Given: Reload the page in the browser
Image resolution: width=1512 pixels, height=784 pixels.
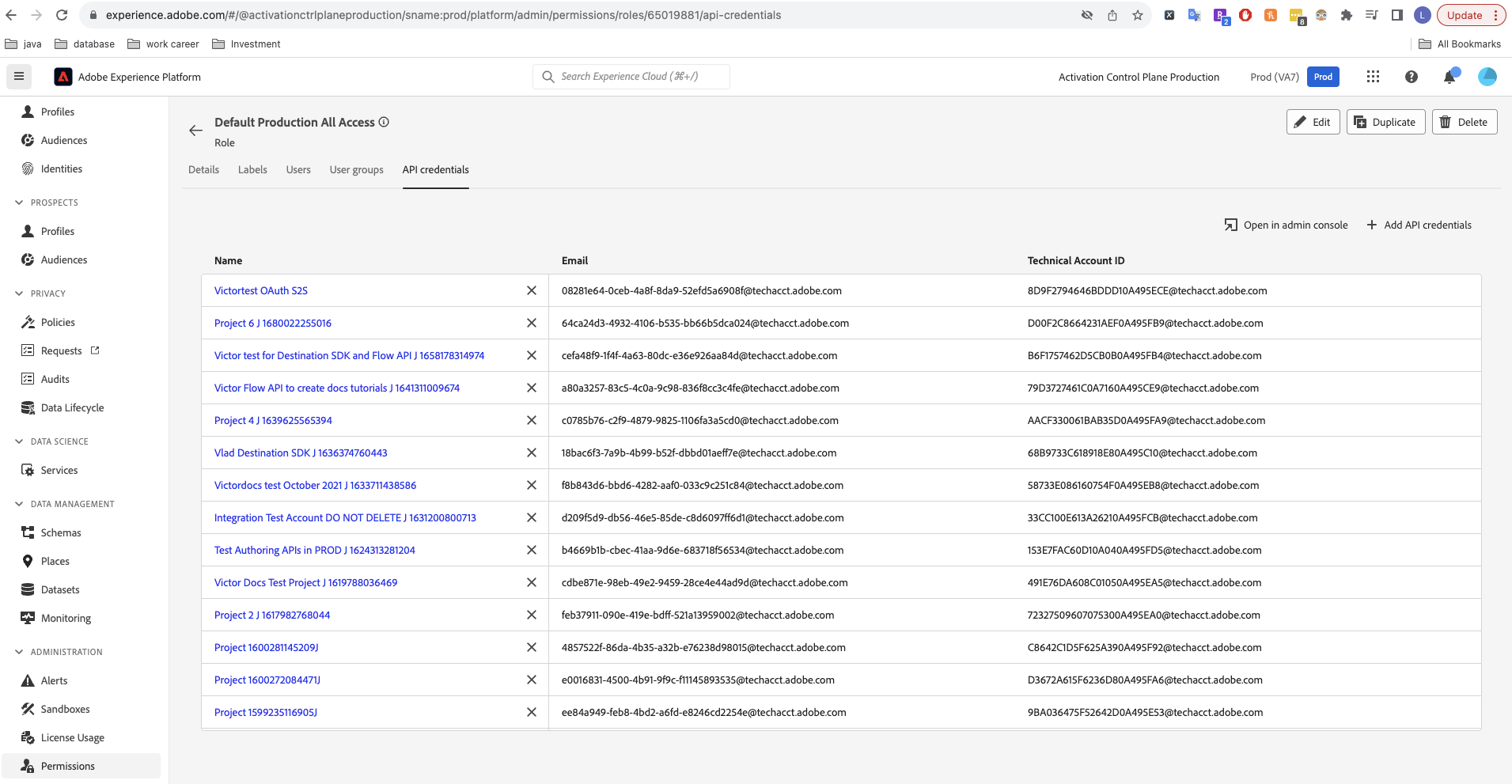Looking at the screenshot, I should [62, 15].
